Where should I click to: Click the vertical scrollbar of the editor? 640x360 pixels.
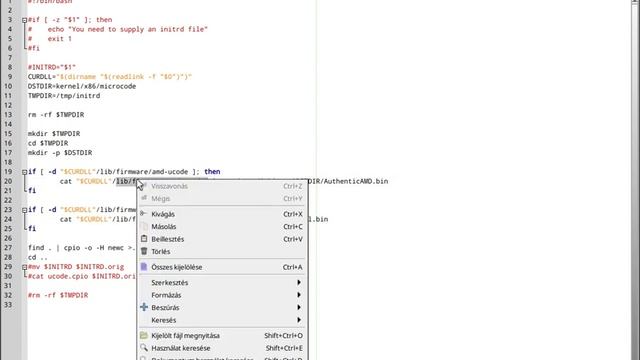634,180
